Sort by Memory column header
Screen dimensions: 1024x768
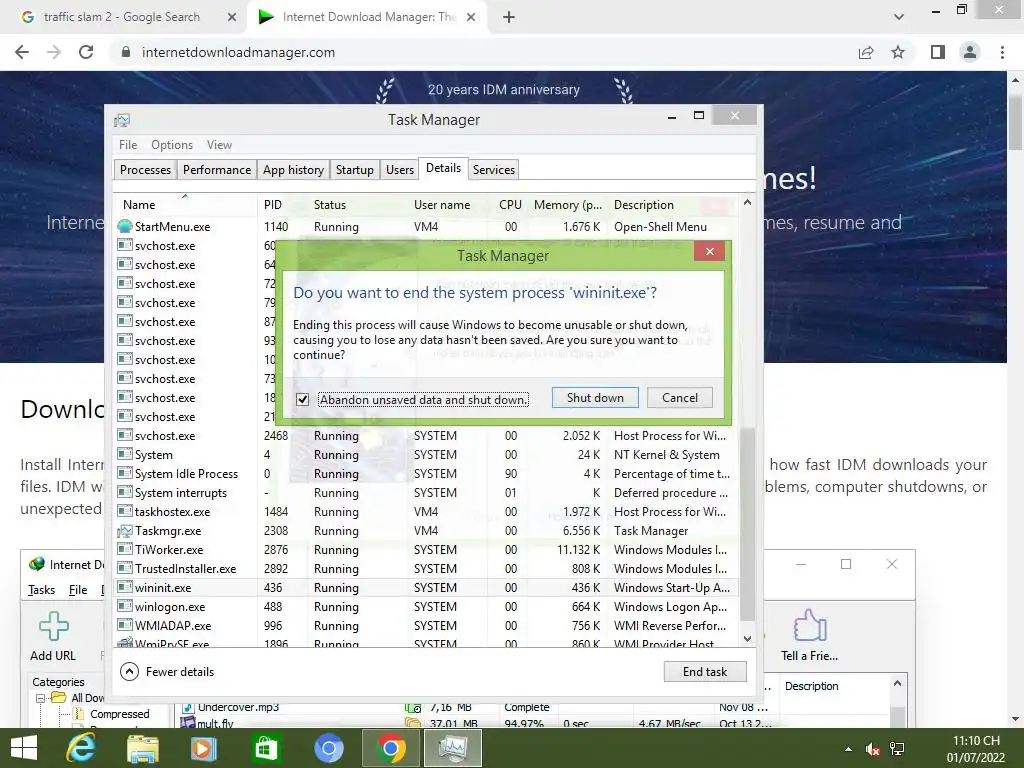click(x=568, y=204)
